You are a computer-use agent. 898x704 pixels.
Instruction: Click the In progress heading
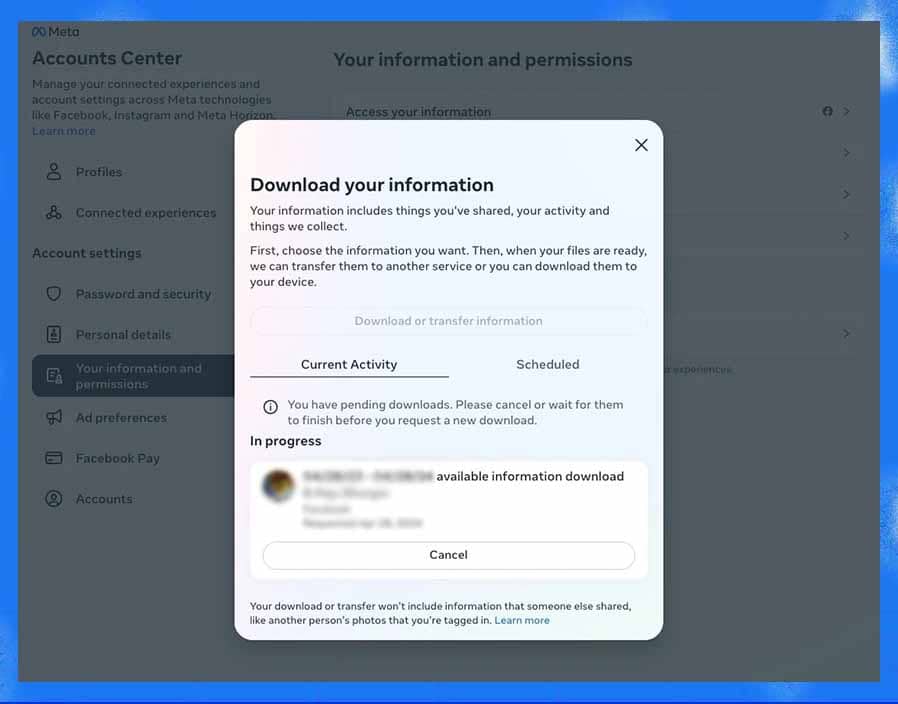tap(285, 441)
